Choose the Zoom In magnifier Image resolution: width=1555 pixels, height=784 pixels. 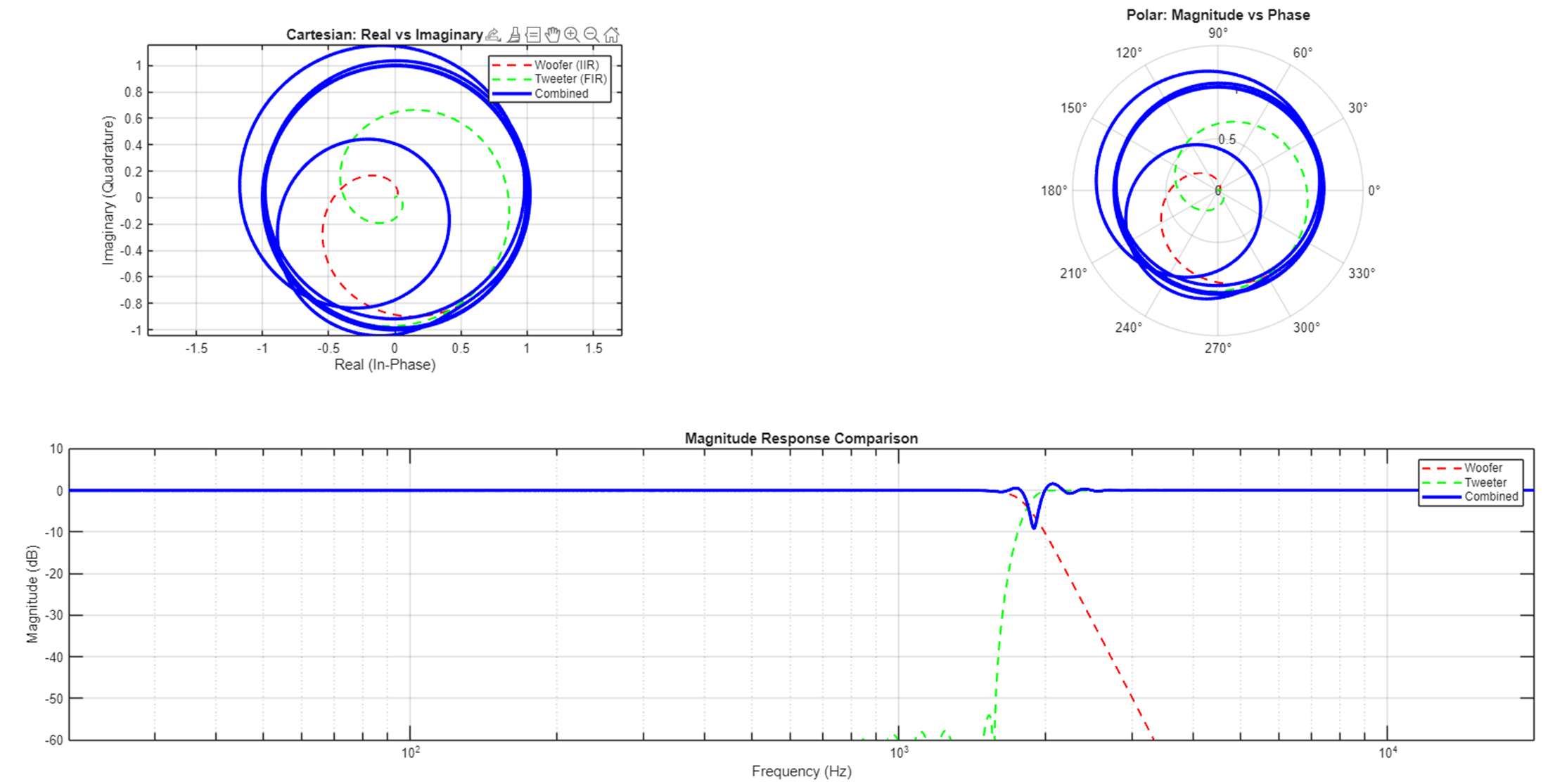pyautogui.click(x=572, y=34)
